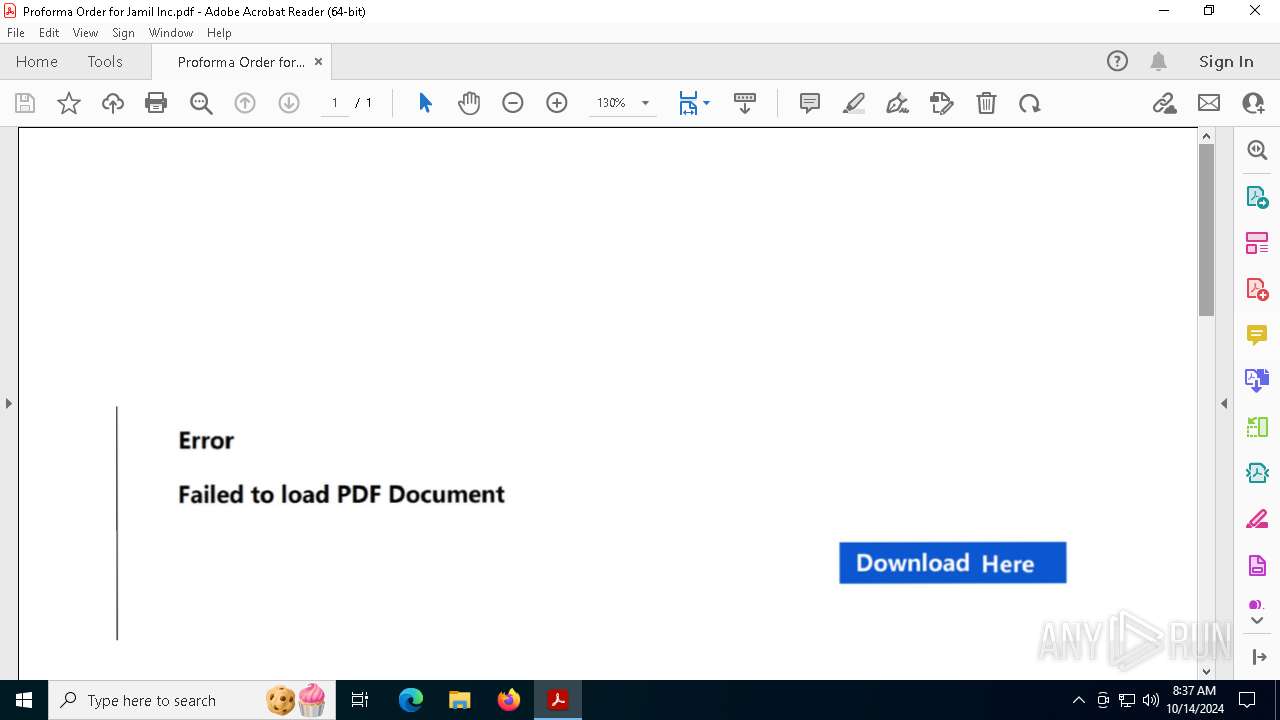Click the vertical scrollbar thumb
This screenshot has width=1280, height=720.
coord(1206,230)
